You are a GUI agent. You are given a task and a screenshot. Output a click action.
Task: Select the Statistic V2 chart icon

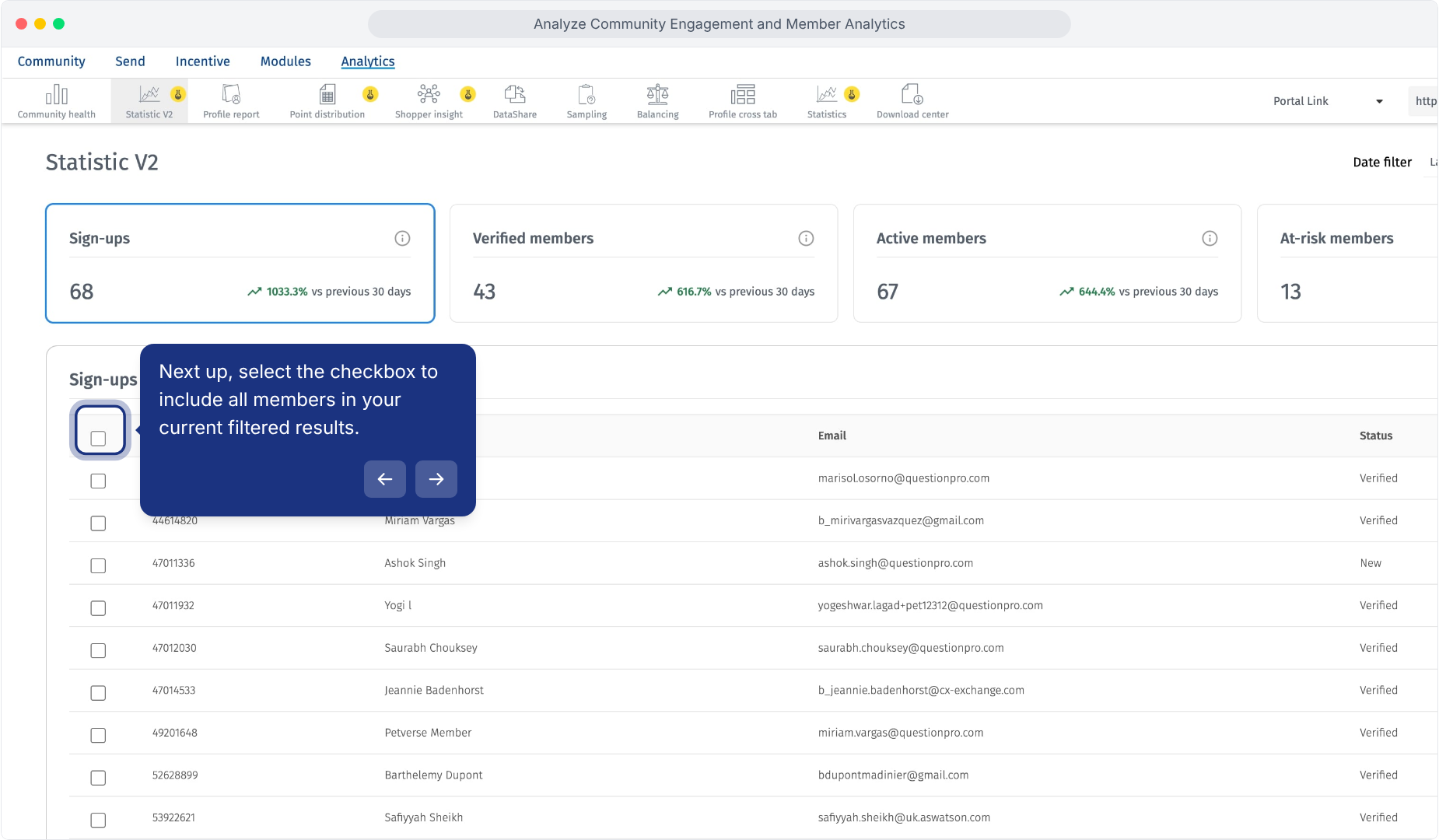pos(149,94)
